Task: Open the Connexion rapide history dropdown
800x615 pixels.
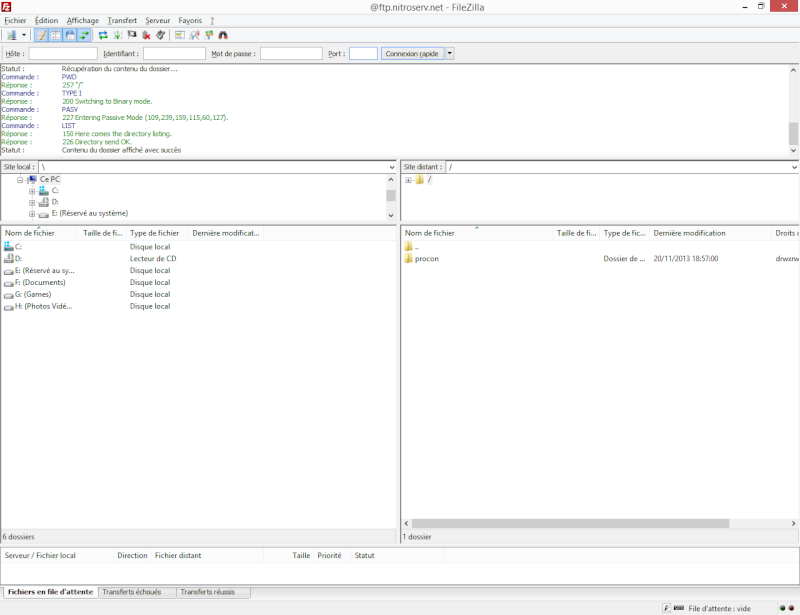Action: (x=449, y=54)
